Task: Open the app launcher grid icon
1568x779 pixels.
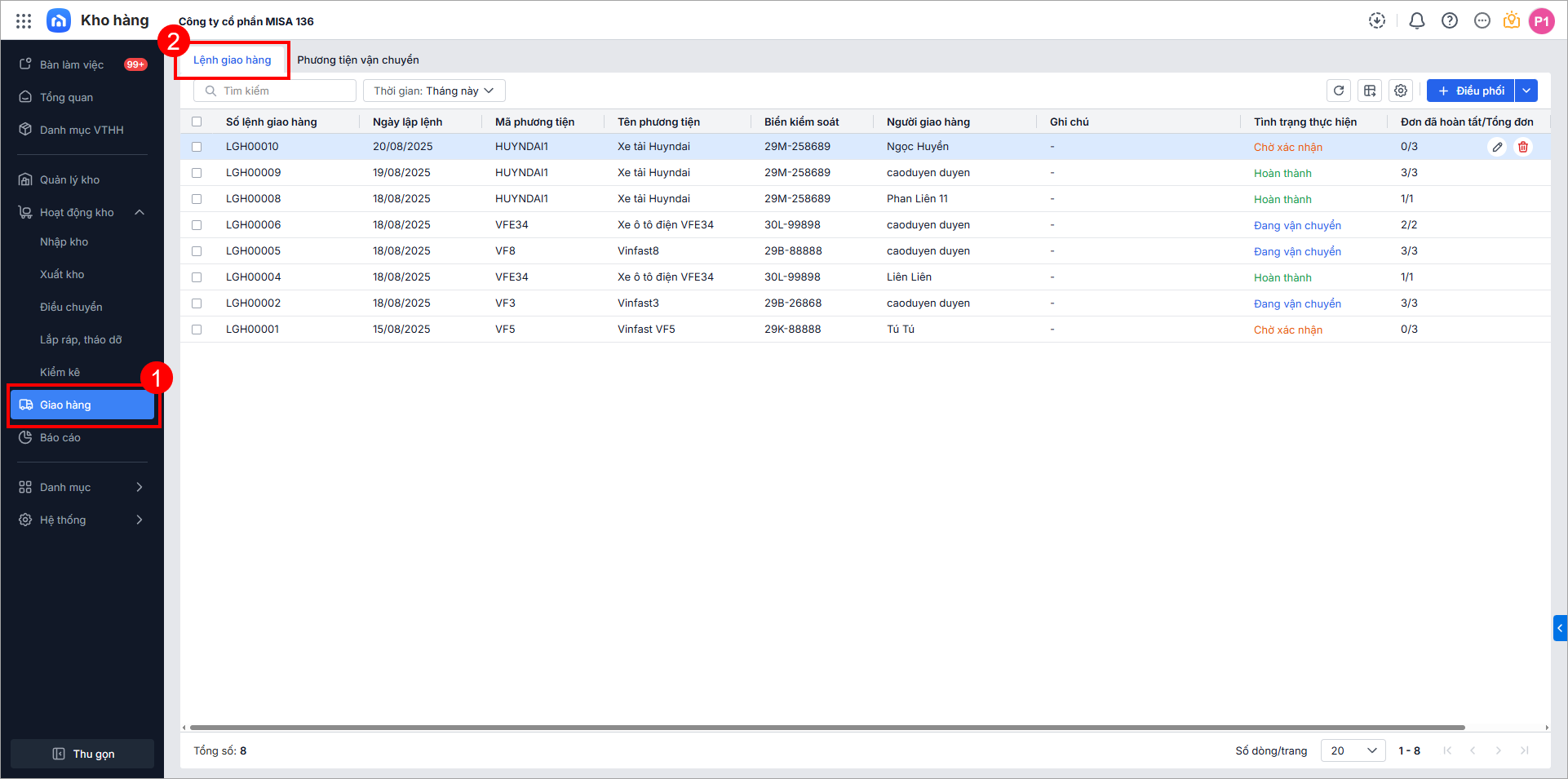Action: coord(24,21)
